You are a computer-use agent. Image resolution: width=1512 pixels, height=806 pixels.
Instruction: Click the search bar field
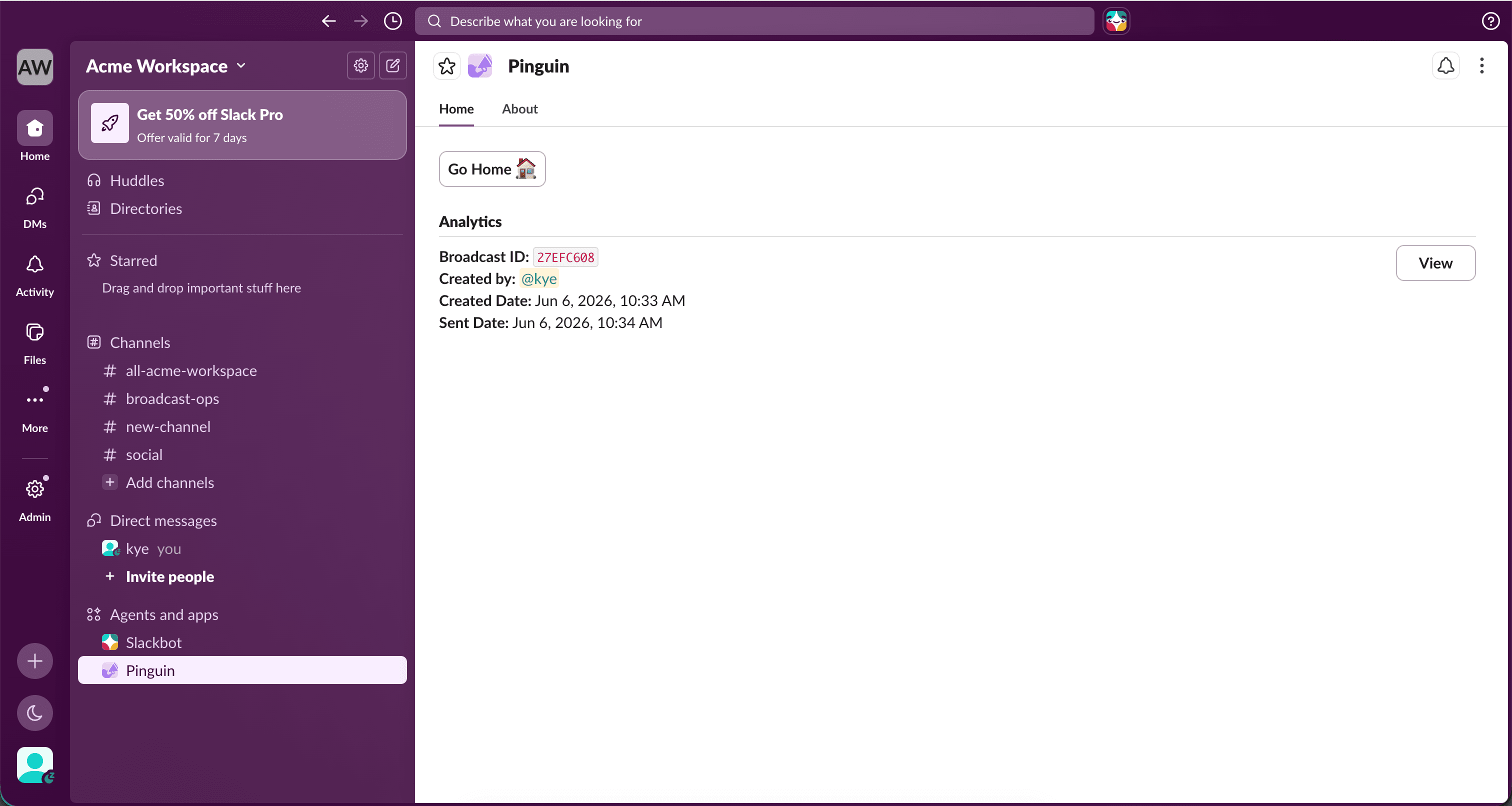click(x=754, y=21)
